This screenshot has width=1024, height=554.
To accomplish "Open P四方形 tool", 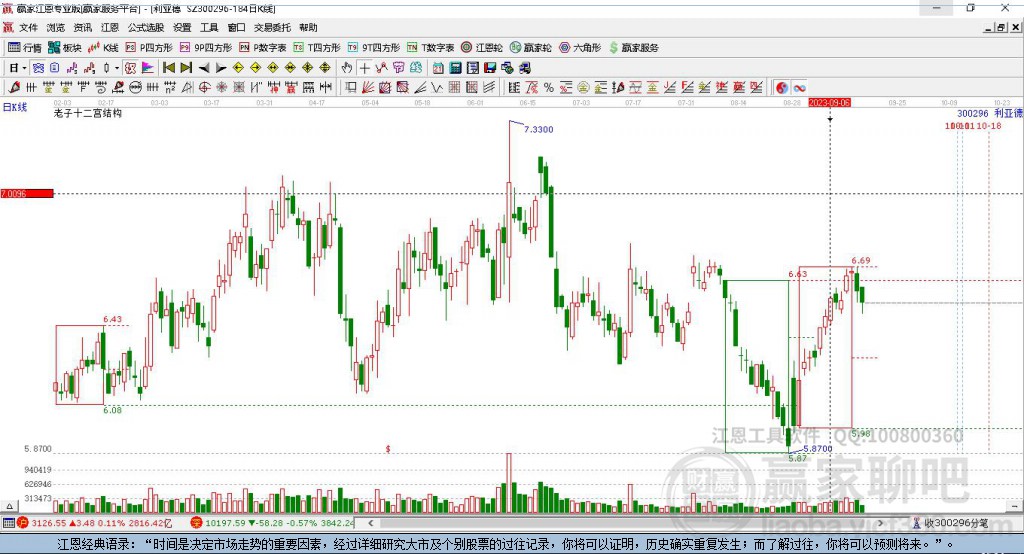I will pyautogui.click(x=149, y=48).
